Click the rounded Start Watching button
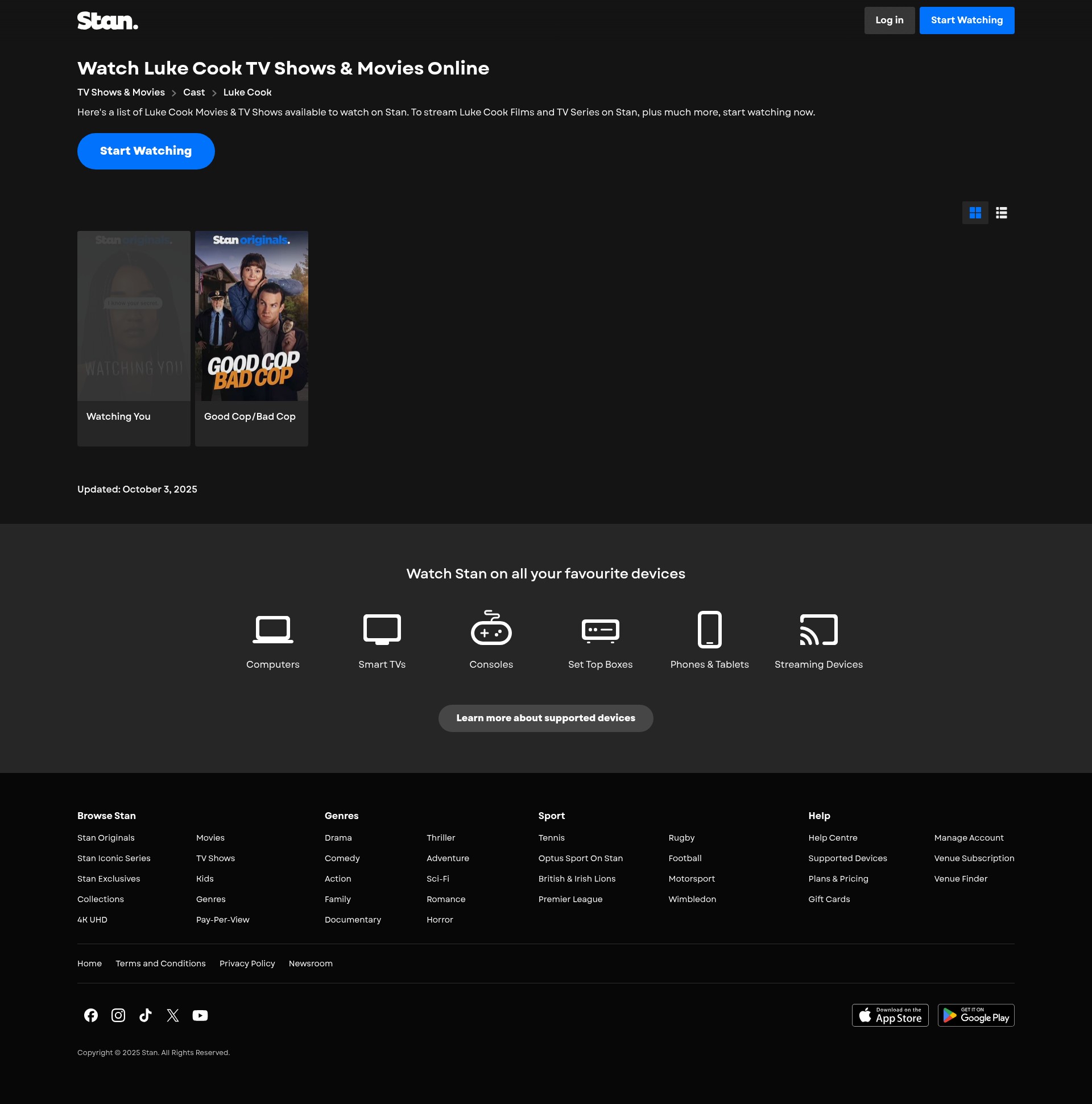The height and width of the screenshot is (1104, 1092). click(146, 151)
